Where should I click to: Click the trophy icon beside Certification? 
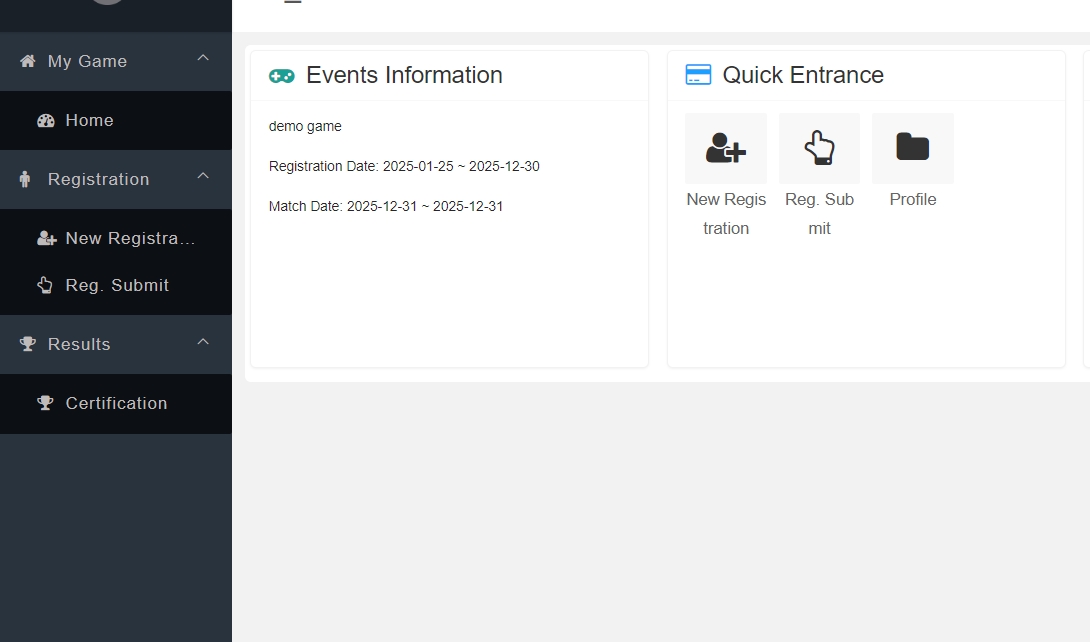point(44,402)
